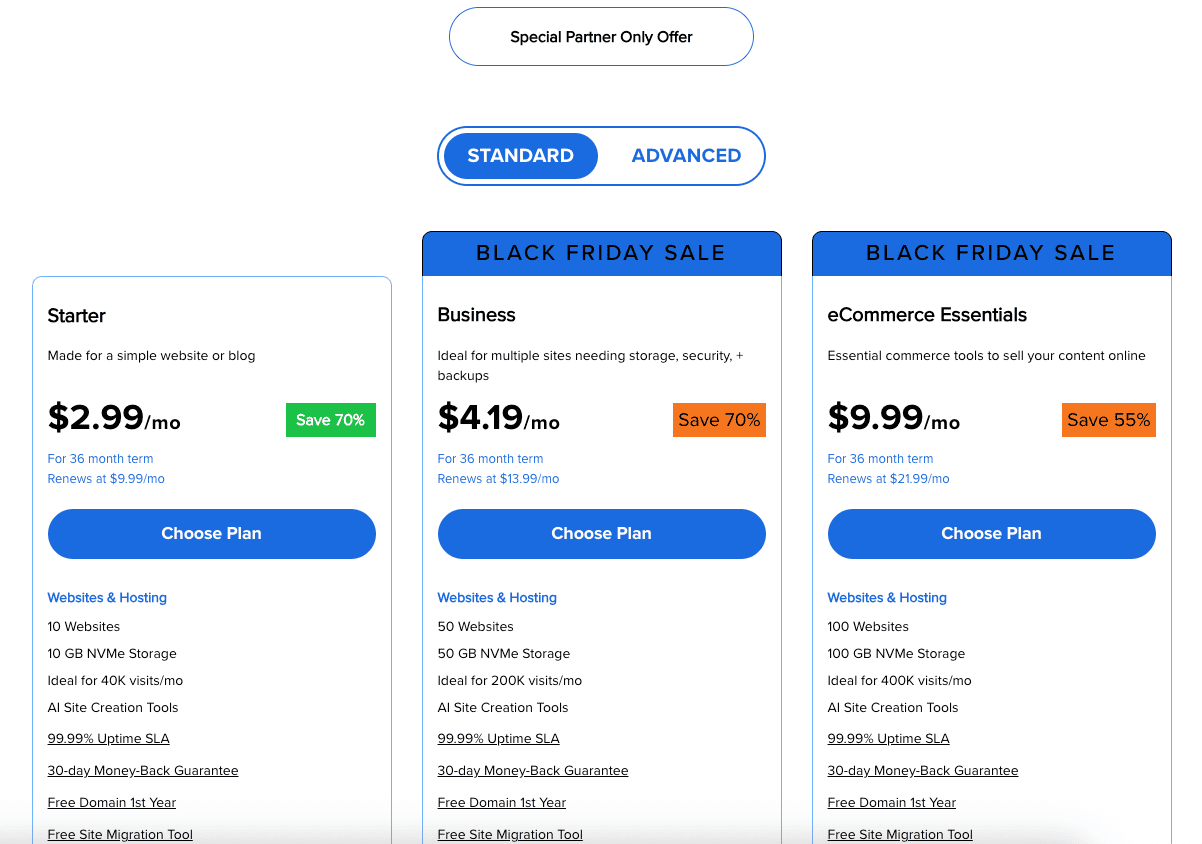
Task: Click the 100 GB NVMe Storage text
Action: [x=896, y=654]
